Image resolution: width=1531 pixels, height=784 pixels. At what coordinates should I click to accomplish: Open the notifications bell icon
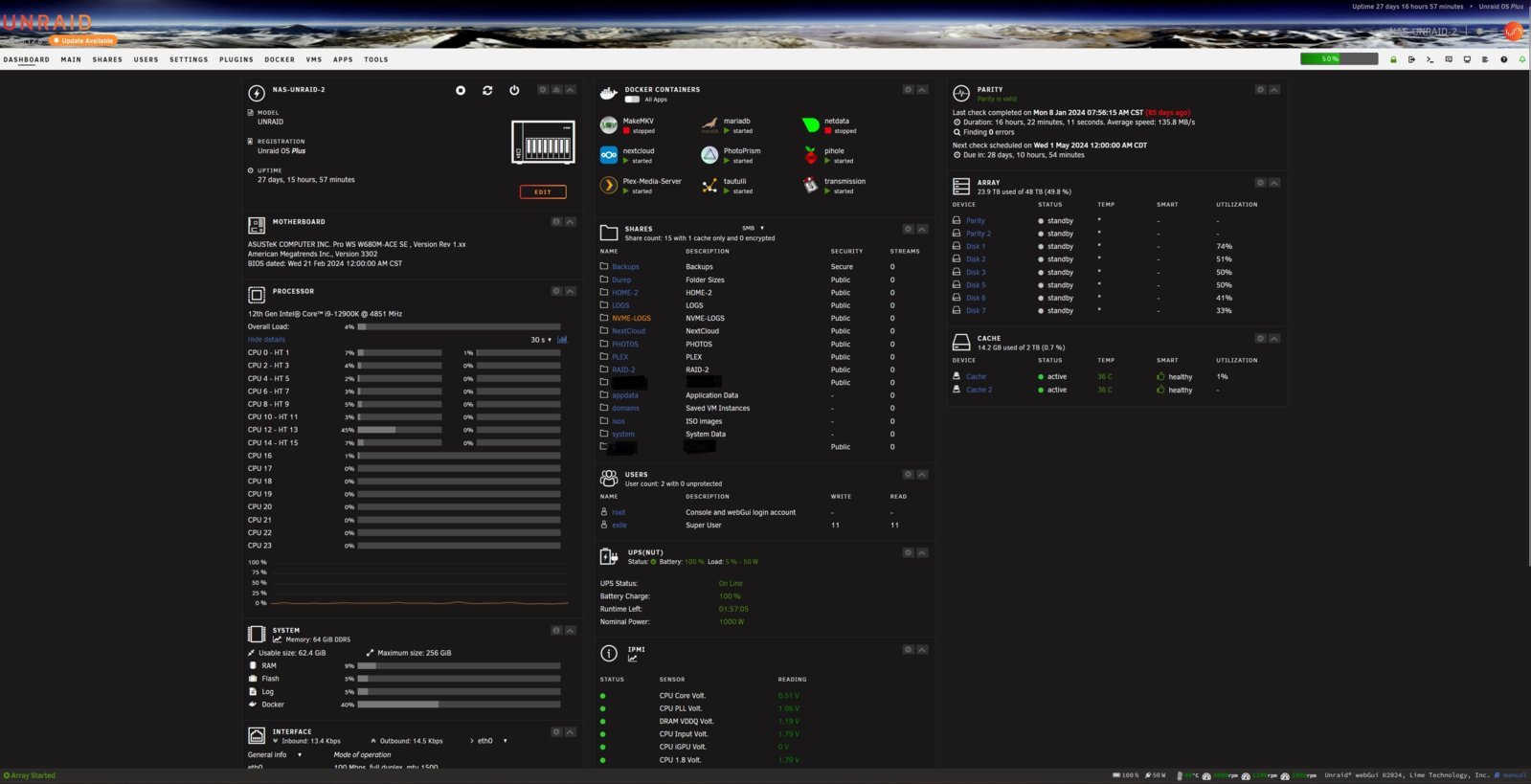pos(1522,59)
